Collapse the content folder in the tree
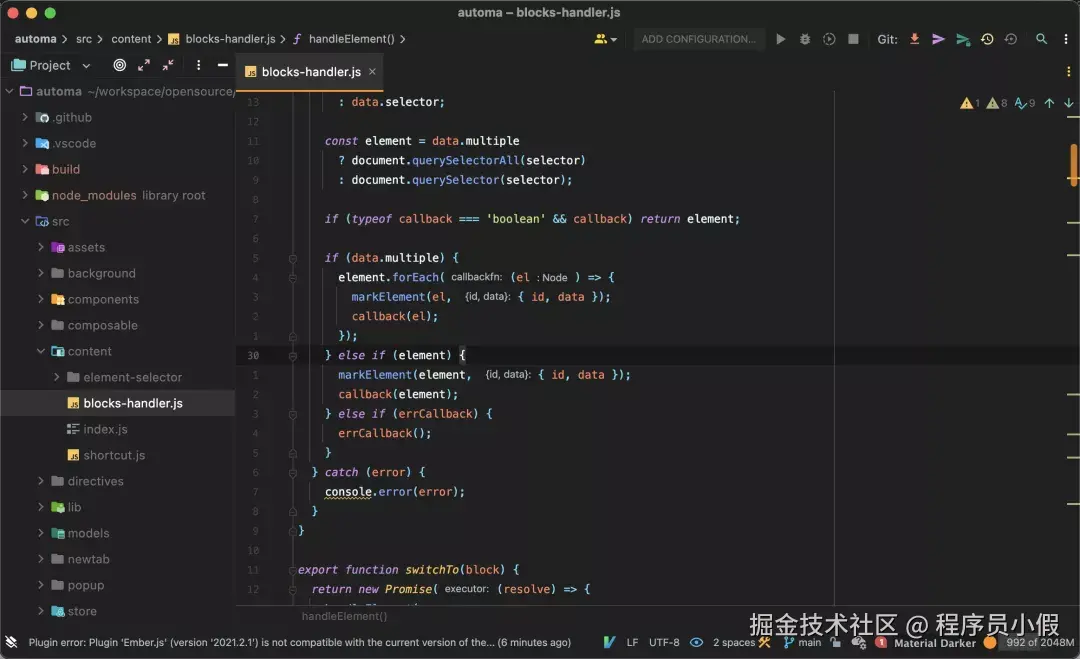Viewport: 1080px width, 659px height. point(41,351)
